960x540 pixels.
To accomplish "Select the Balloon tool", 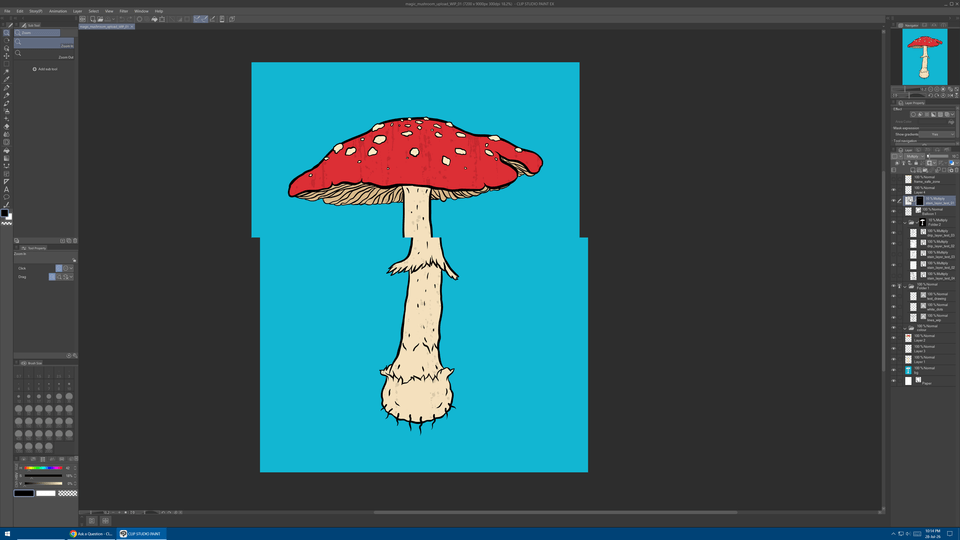I will click(7, 198).
